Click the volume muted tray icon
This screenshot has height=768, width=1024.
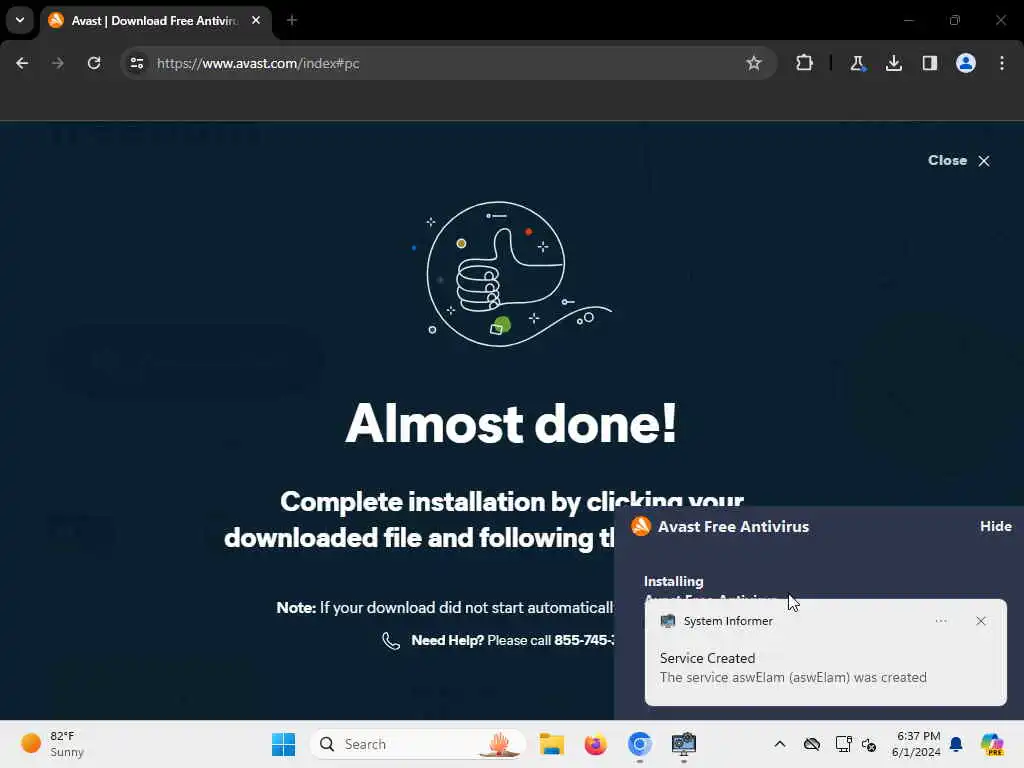(x=869, y=744)
